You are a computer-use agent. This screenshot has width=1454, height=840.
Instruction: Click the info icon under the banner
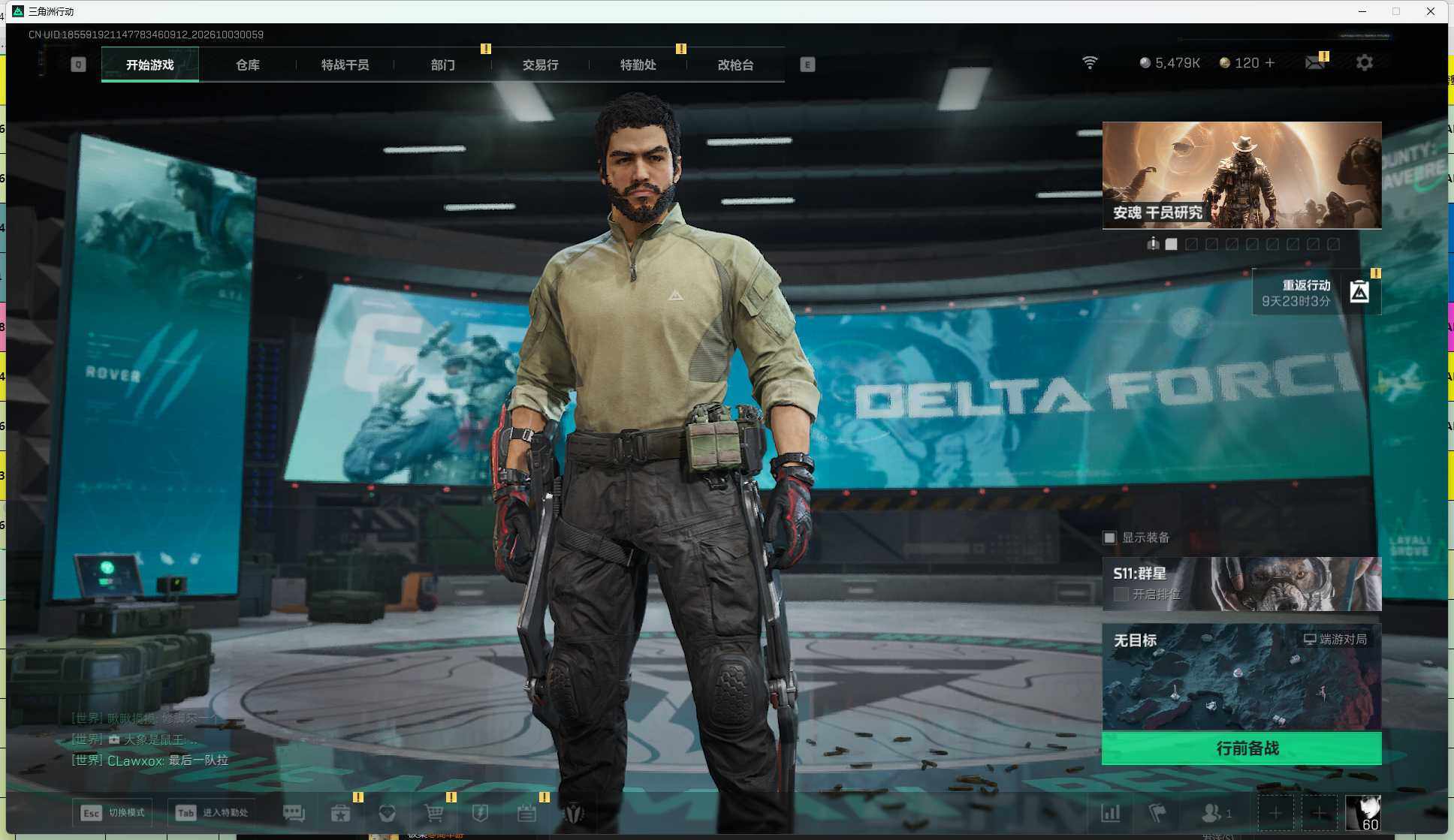click(x=1153, y=243)
